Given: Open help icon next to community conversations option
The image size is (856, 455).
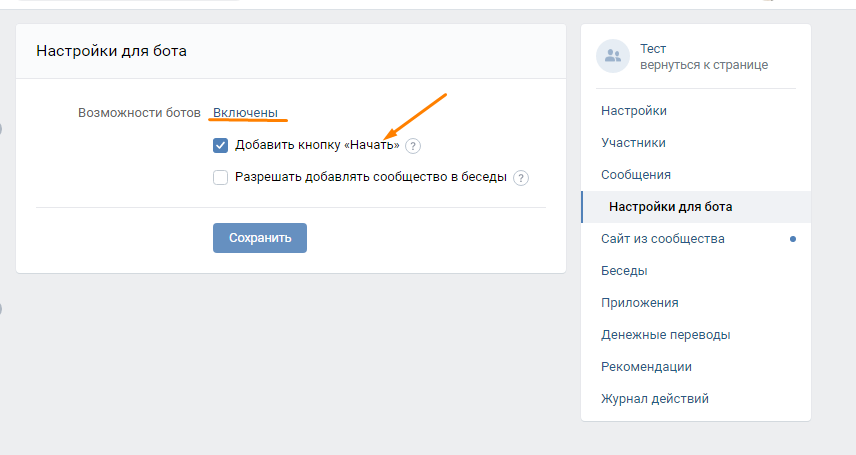Looking at the screenshot, I should click(x=521, y=178).
